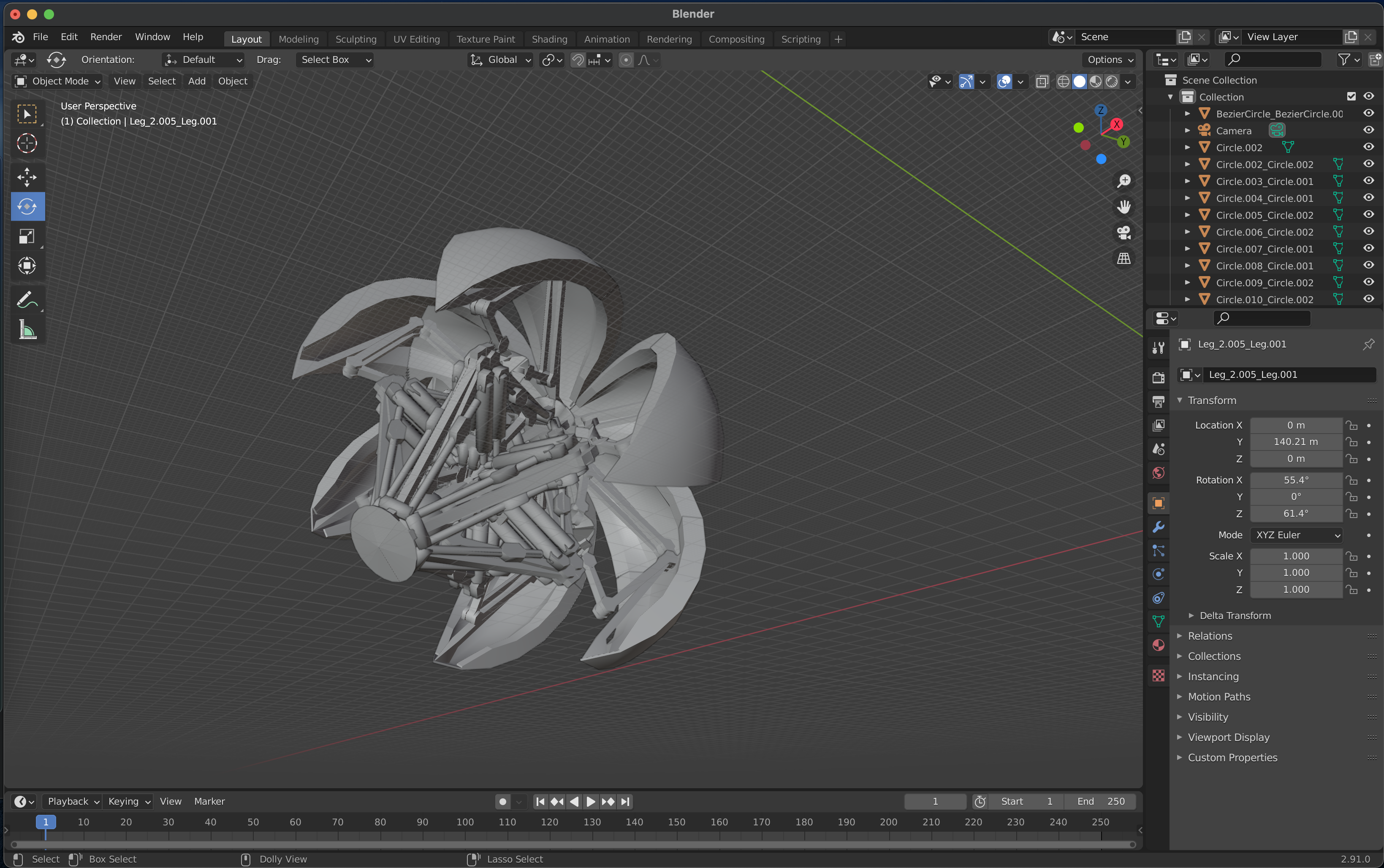The height and width of the screenshot is (868, 1384).
Task: Toggle auto keying record button
Action: (503, 801)
